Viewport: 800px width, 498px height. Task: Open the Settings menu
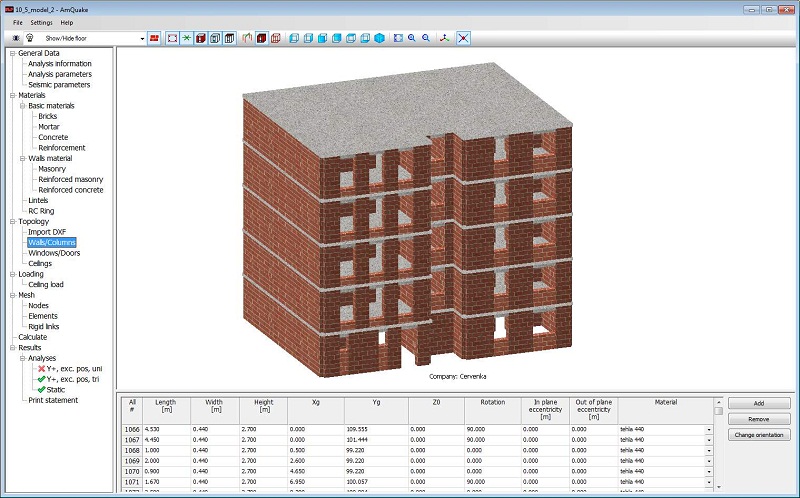click(x=41, y=22)
